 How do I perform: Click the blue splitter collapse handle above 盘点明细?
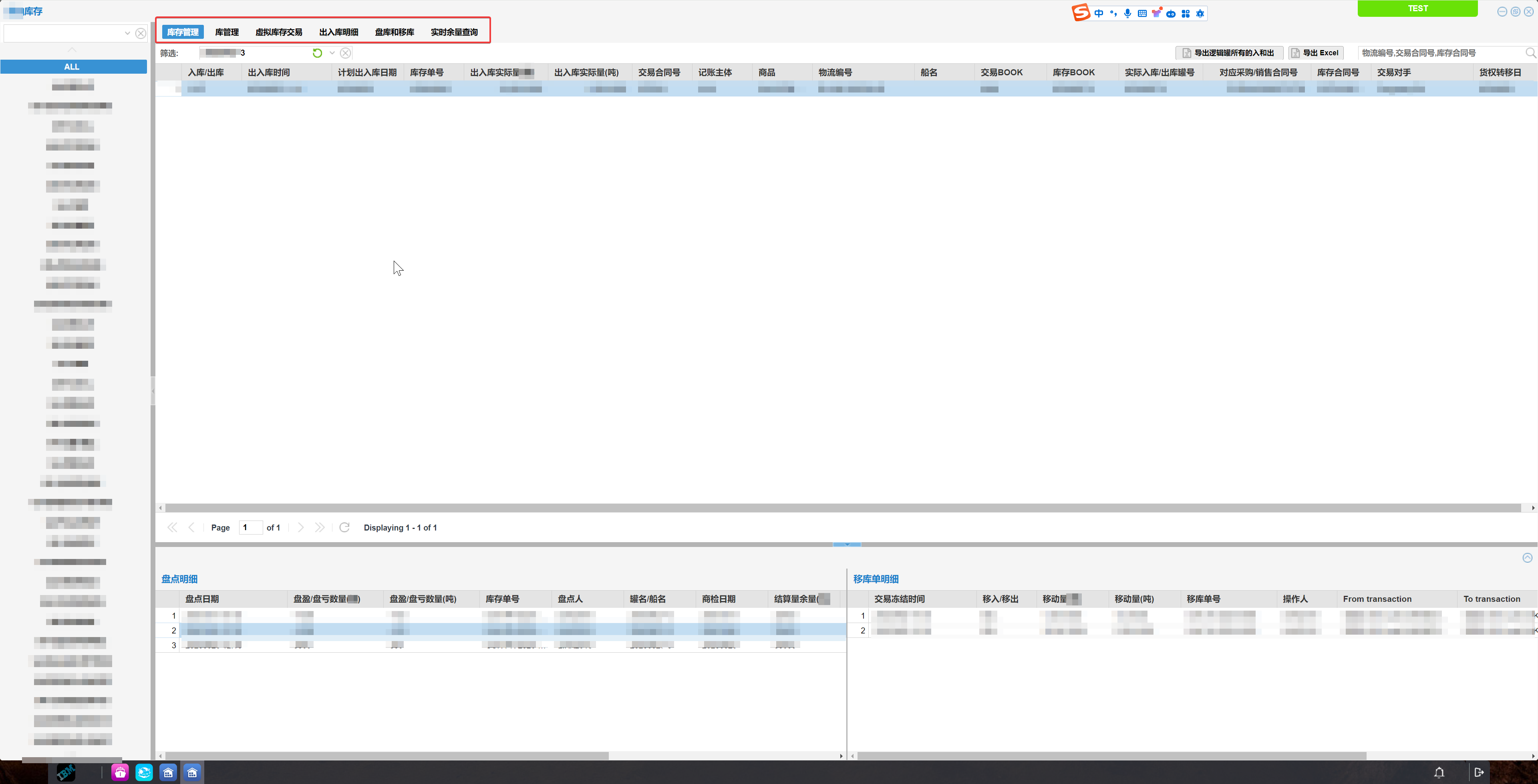point(847,544)
